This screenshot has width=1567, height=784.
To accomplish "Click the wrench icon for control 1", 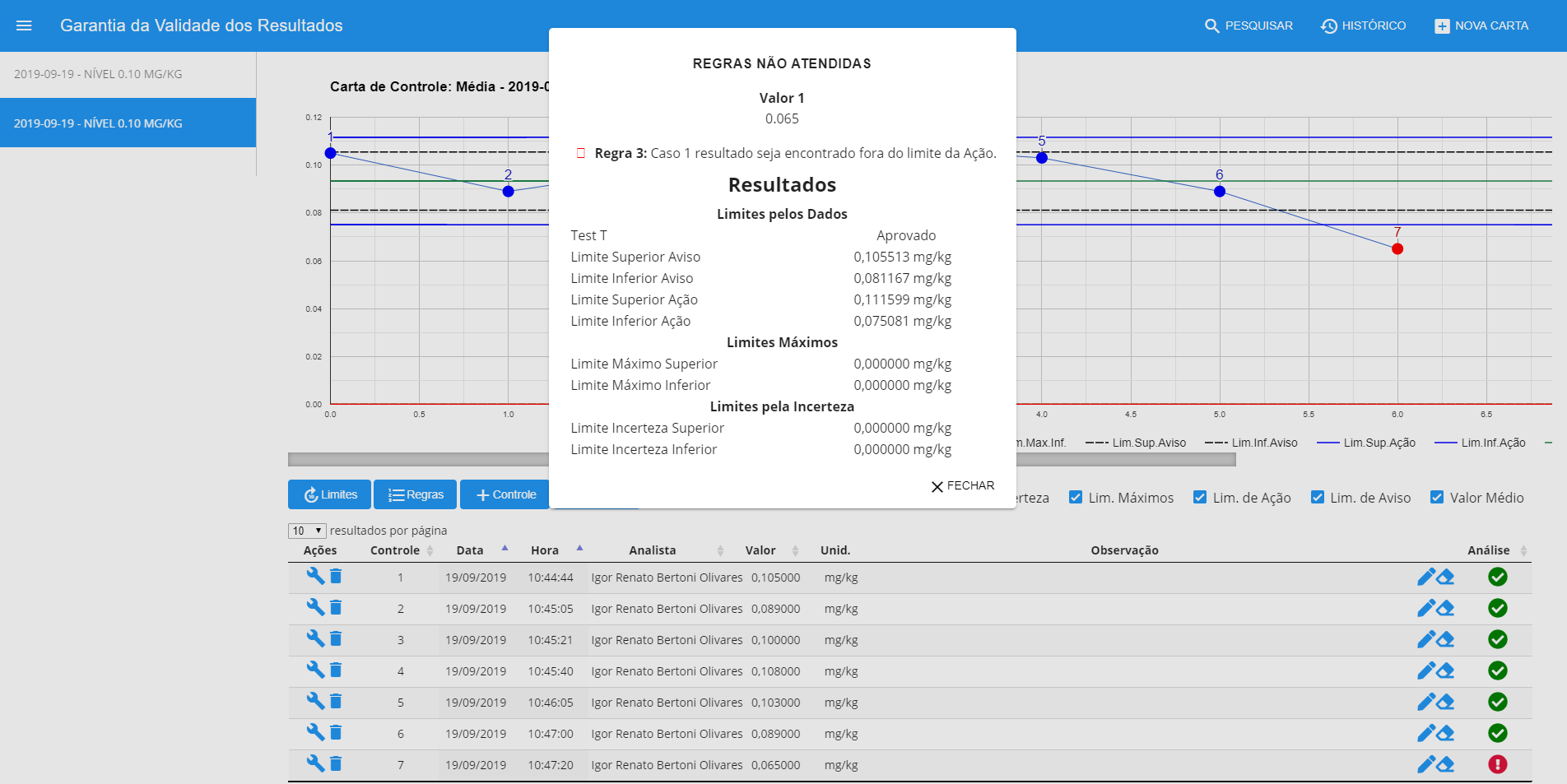I will (x=314, y=576).
